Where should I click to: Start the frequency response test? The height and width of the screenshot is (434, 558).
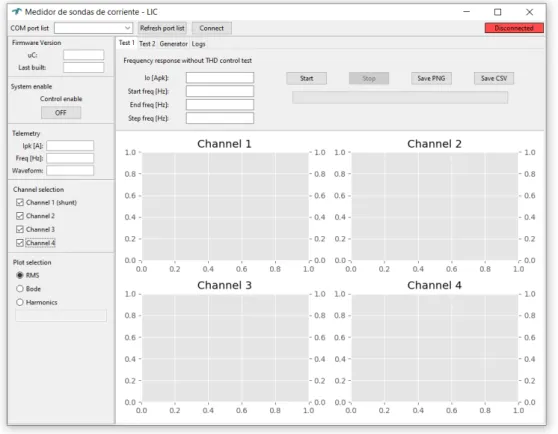click(306, 78)
